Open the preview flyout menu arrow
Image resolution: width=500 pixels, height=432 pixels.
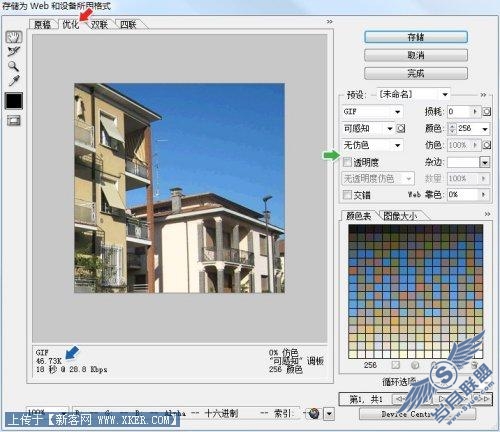tap(329, 22)
